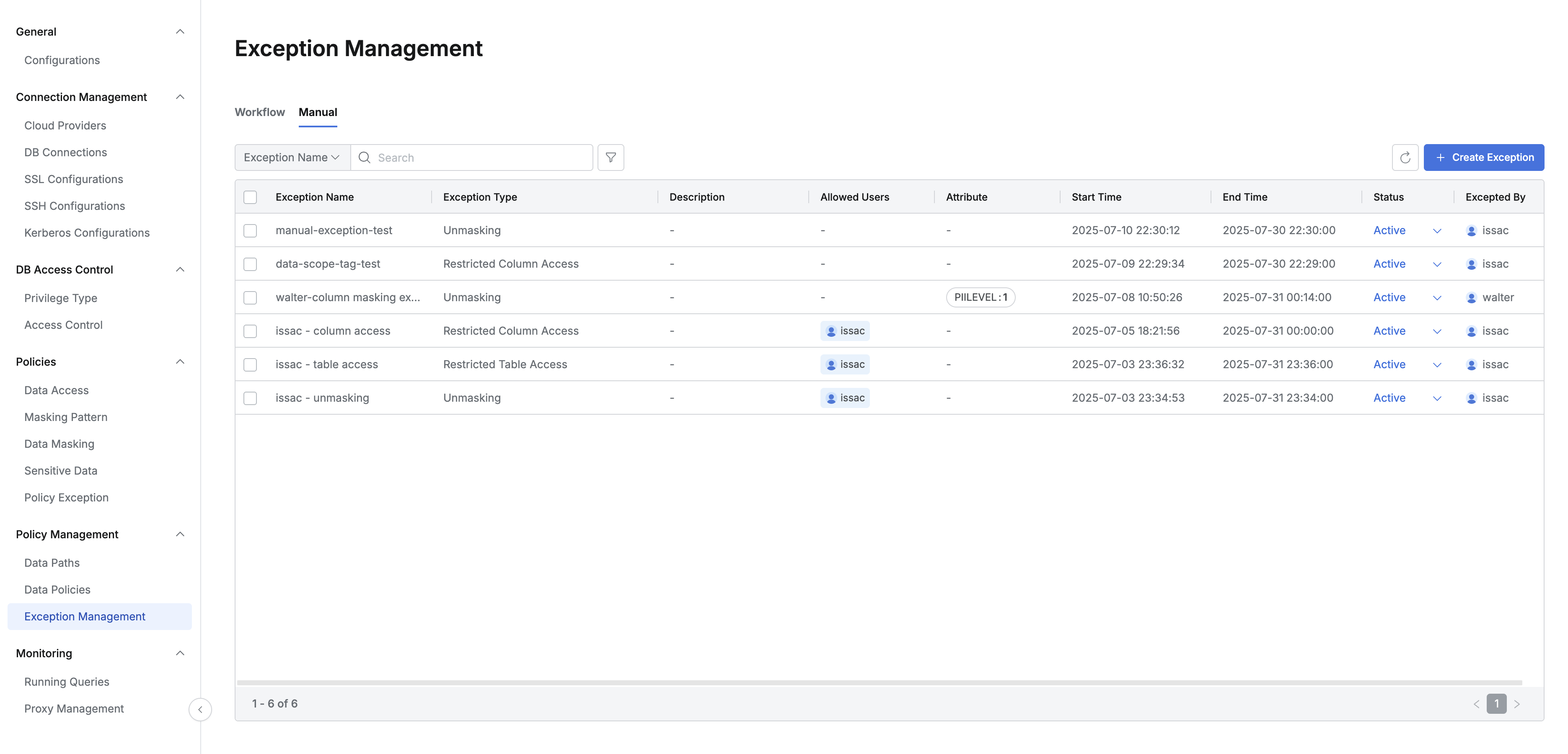
Task: Open Kerberos Configurations menu item
Action: coord(87,232)
